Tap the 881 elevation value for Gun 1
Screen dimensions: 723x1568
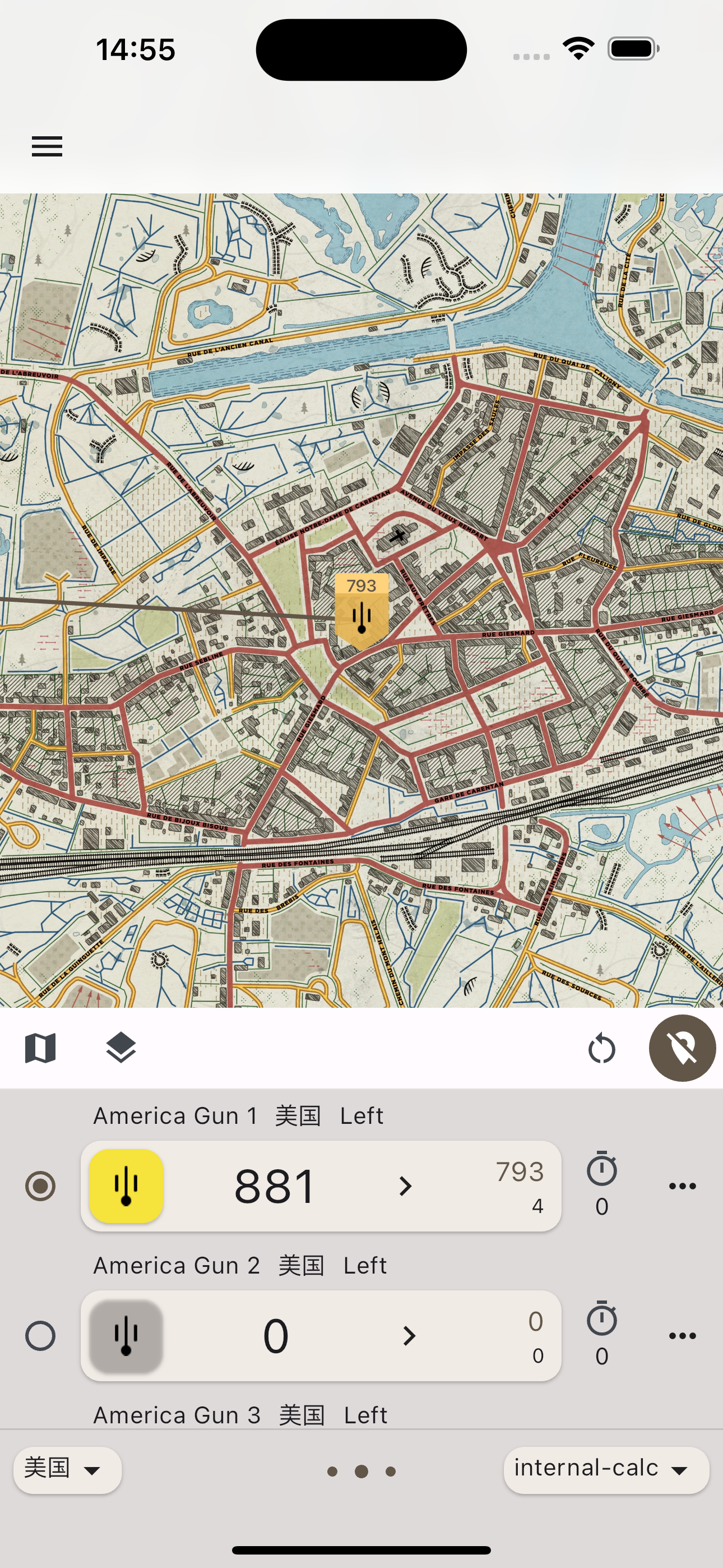point(275,1186)
